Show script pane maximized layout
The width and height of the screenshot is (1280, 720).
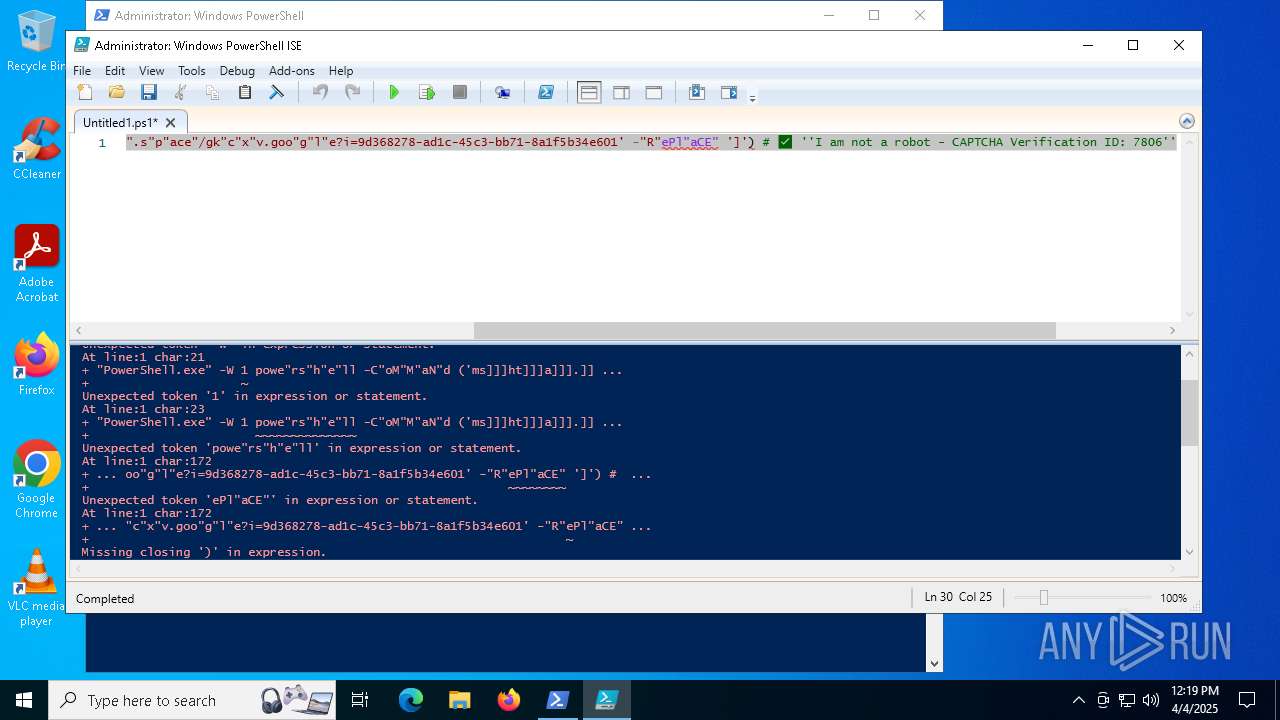654,92
